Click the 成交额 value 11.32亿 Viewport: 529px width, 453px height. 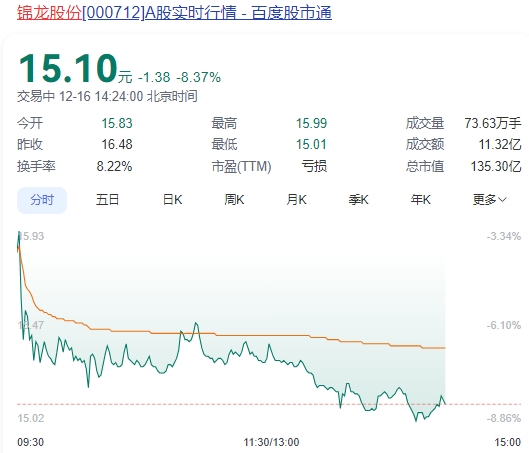(500, 144)
